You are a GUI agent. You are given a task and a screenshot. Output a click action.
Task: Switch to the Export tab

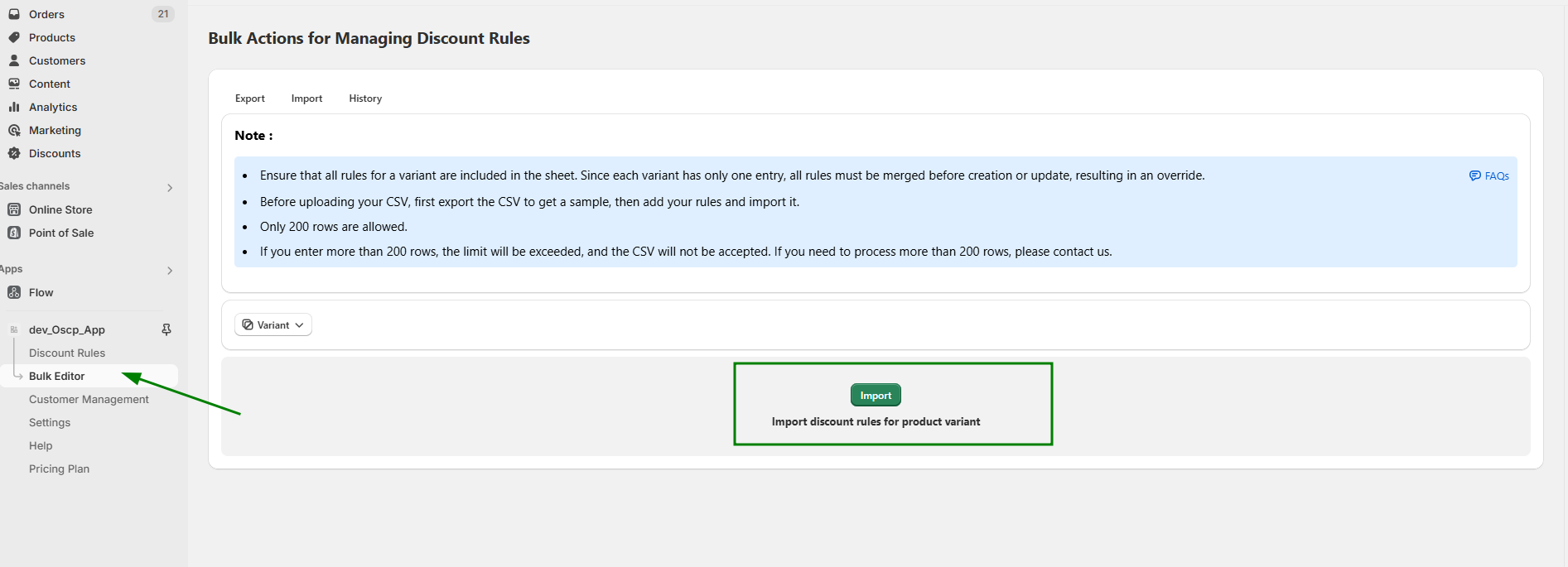pos(249,98)
